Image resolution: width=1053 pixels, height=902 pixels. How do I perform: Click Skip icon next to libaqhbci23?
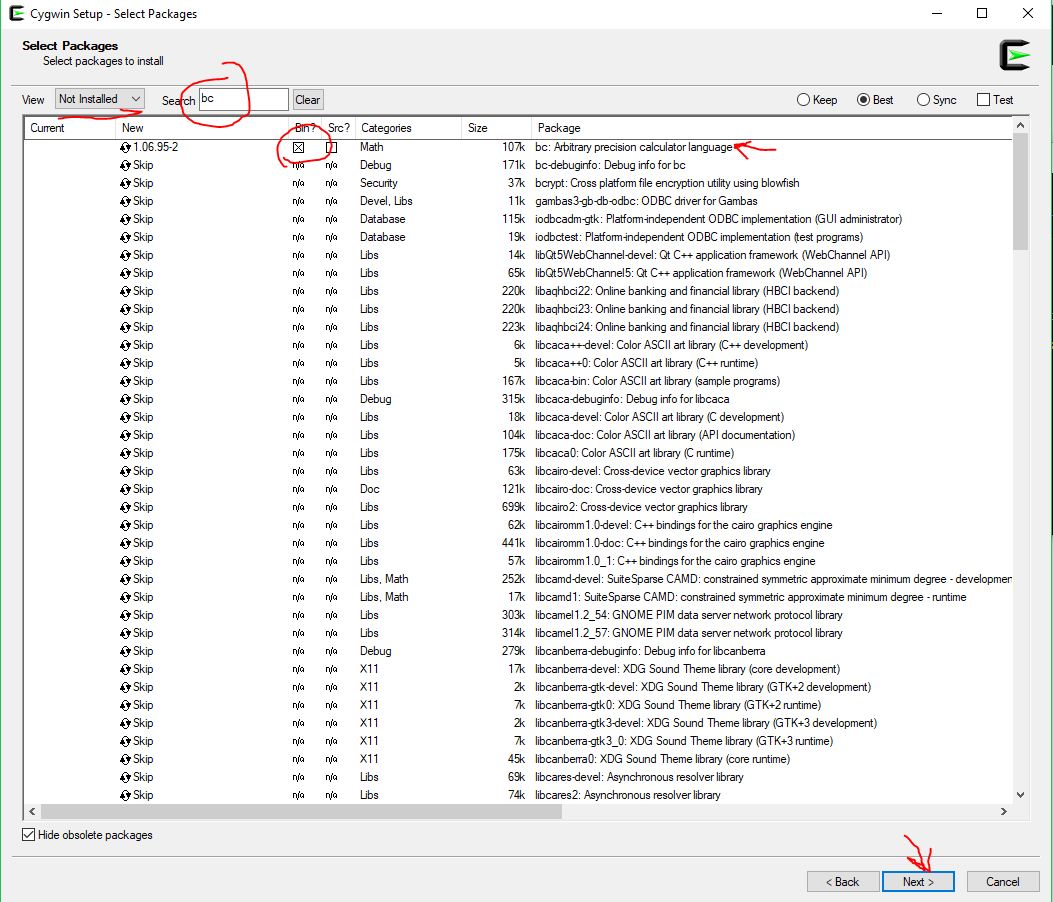click(125, 310)
